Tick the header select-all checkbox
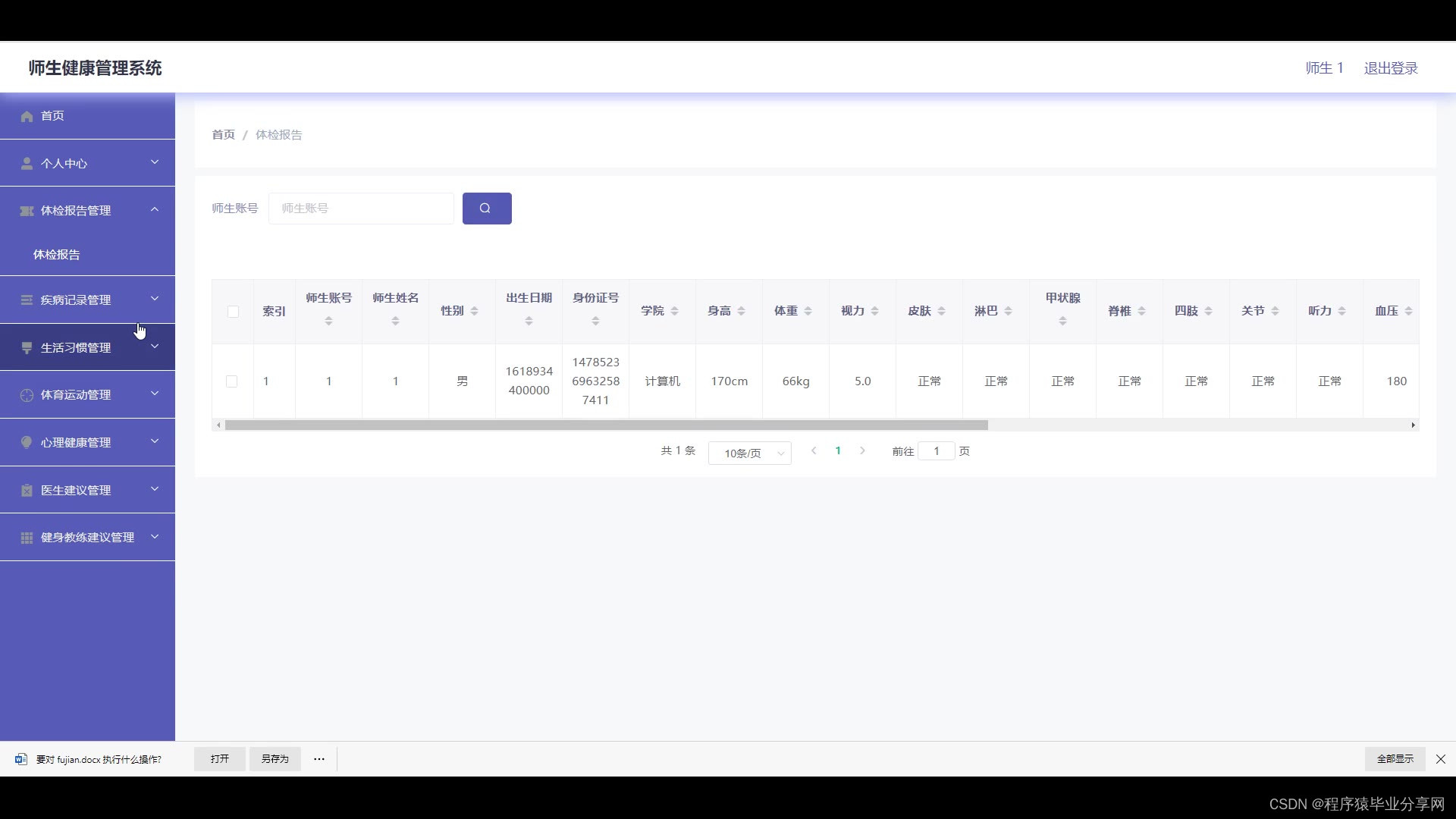The height and width of the screenshot is (819, 1456). [233, 312]
